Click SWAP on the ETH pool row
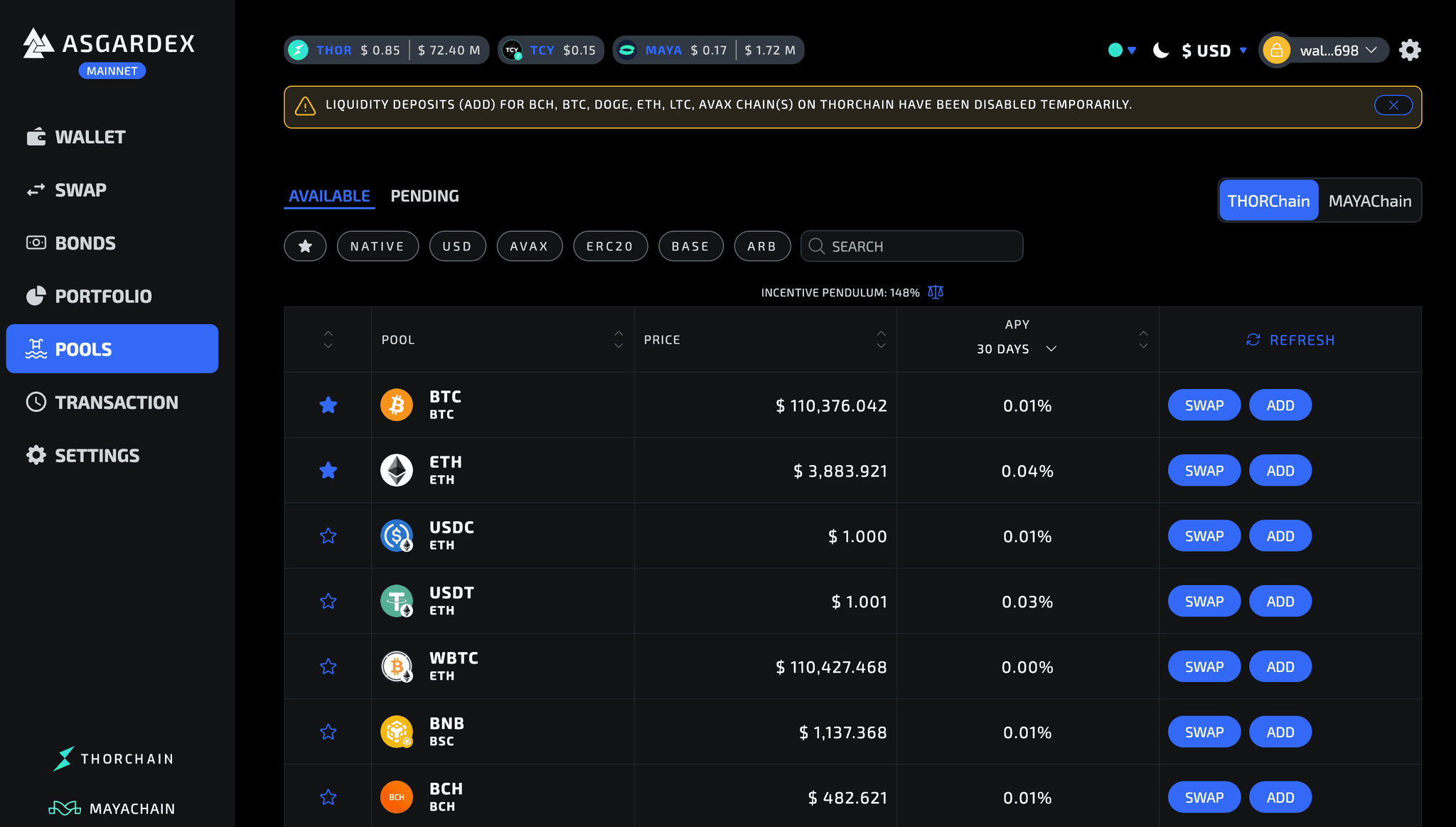The height and width of the screenshot is (827, 1456). [1204, 470]
